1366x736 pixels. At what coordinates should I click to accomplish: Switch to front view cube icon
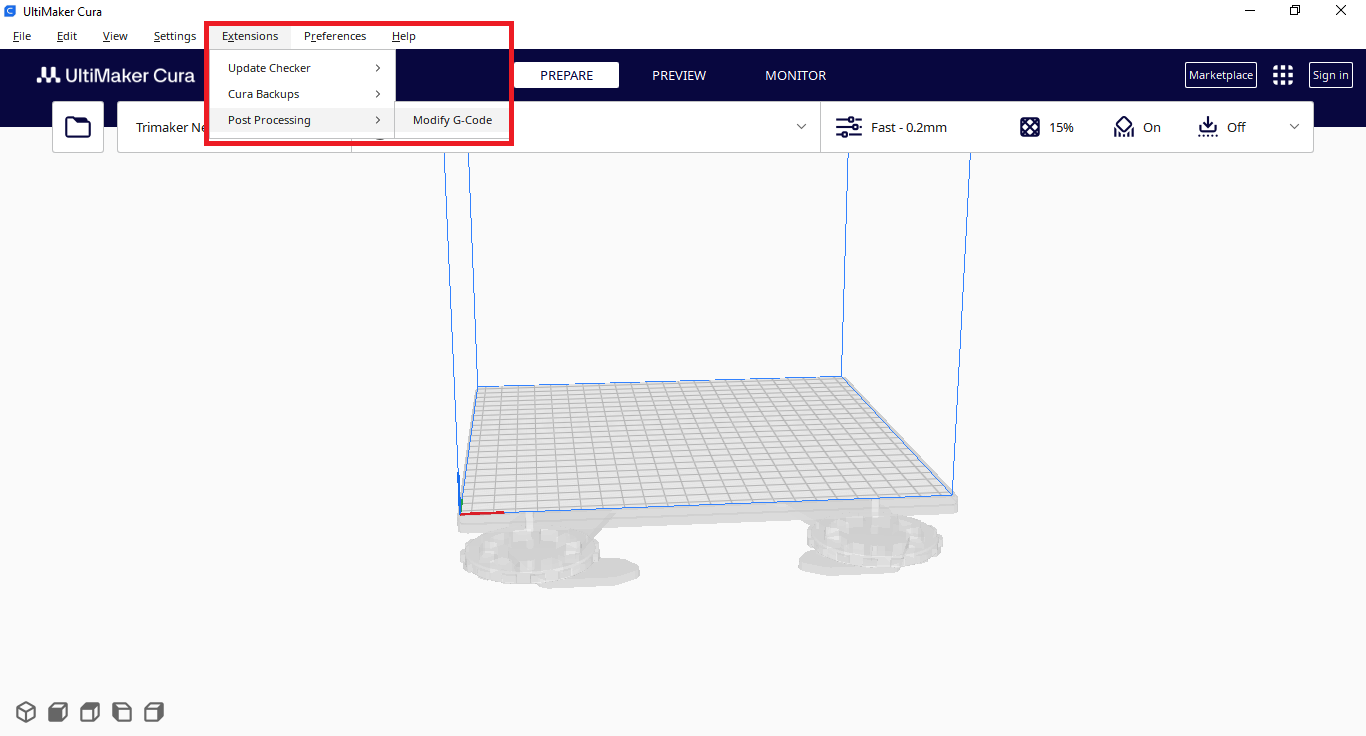pos(58,712)
